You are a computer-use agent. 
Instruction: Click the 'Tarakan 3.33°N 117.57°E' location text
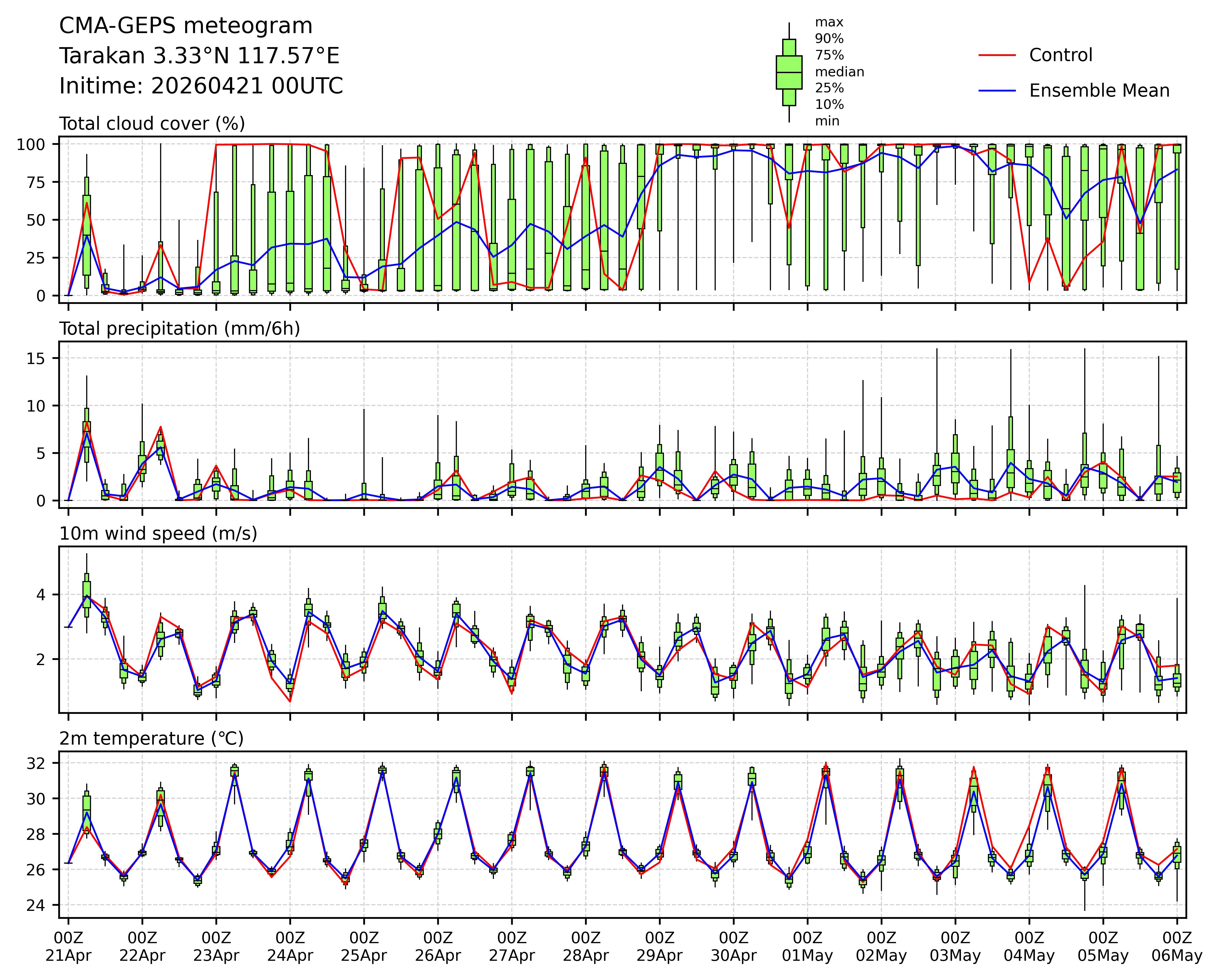coord(199,56)
